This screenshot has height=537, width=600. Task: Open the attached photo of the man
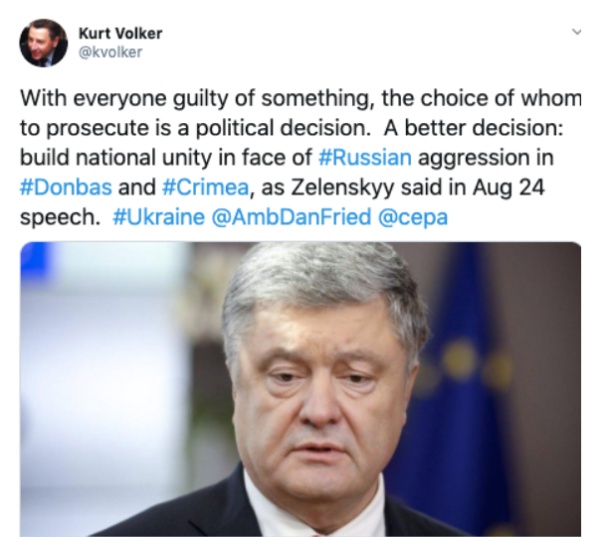pos(300,389)
